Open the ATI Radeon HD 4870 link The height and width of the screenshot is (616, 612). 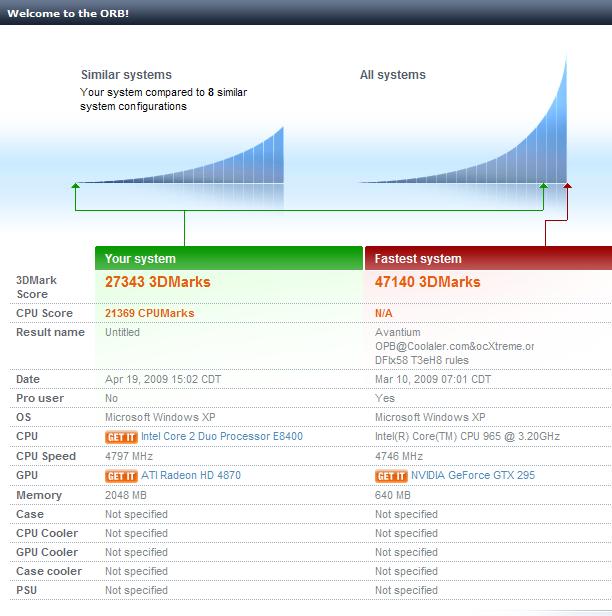(x=191, y=475)
